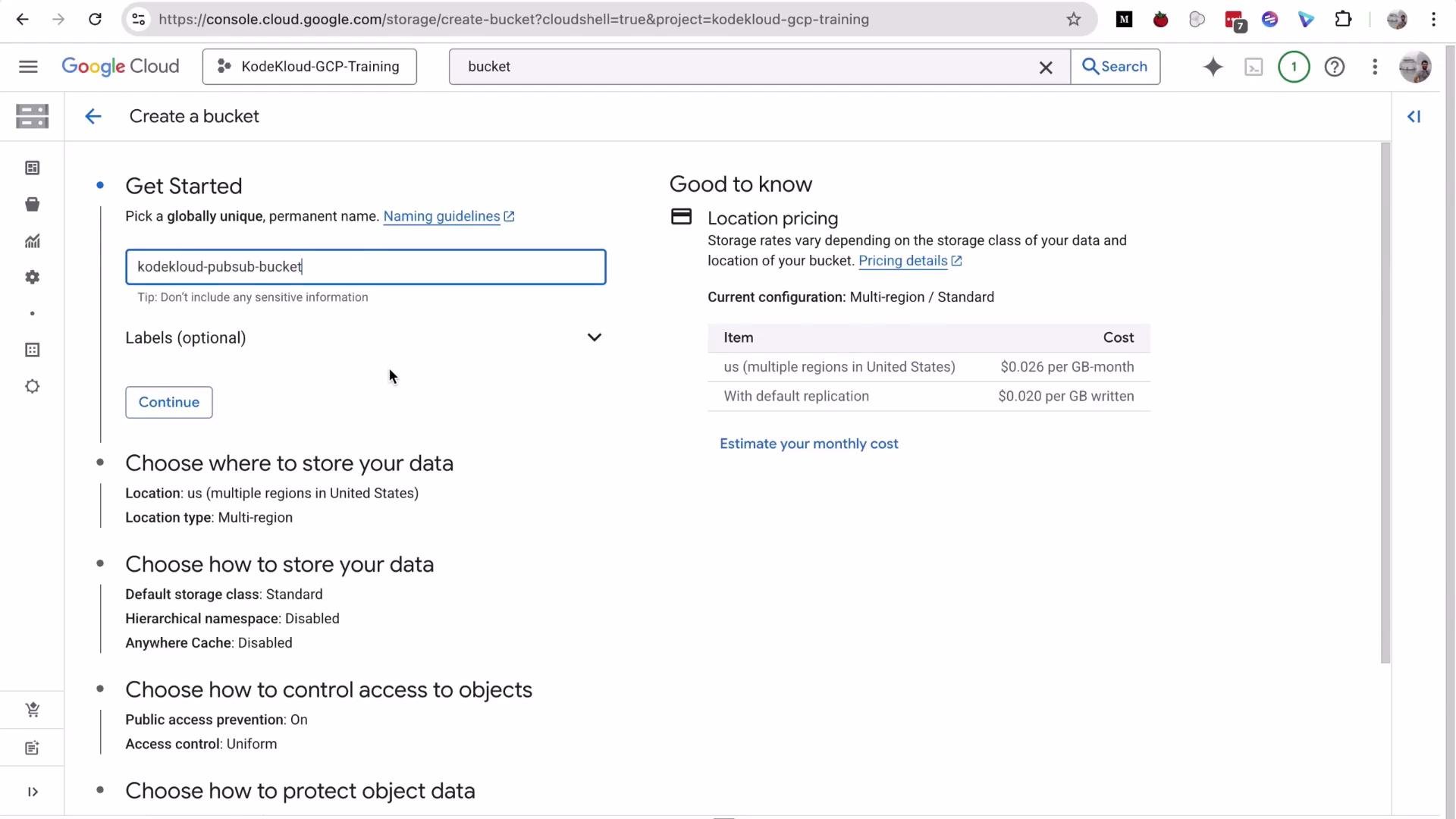Open the Medium extension icon

click(1124, 20)
